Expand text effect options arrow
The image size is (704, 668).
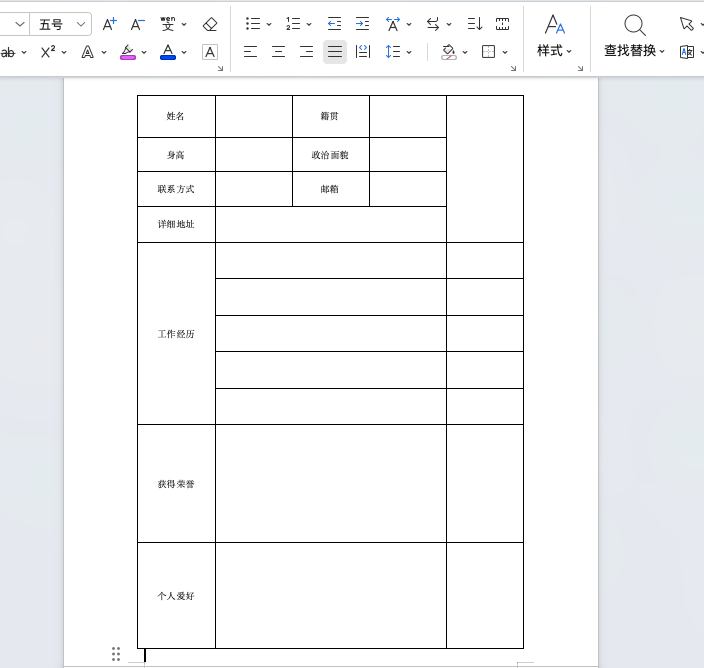tap(104, 53)
